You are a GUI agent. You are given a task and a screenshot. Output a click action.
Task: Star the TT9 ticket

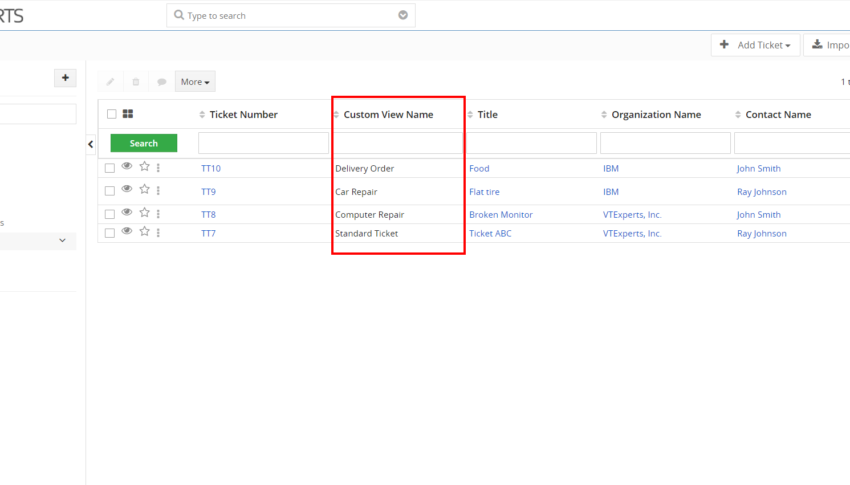pyautogui.click(x=144, y=189)
